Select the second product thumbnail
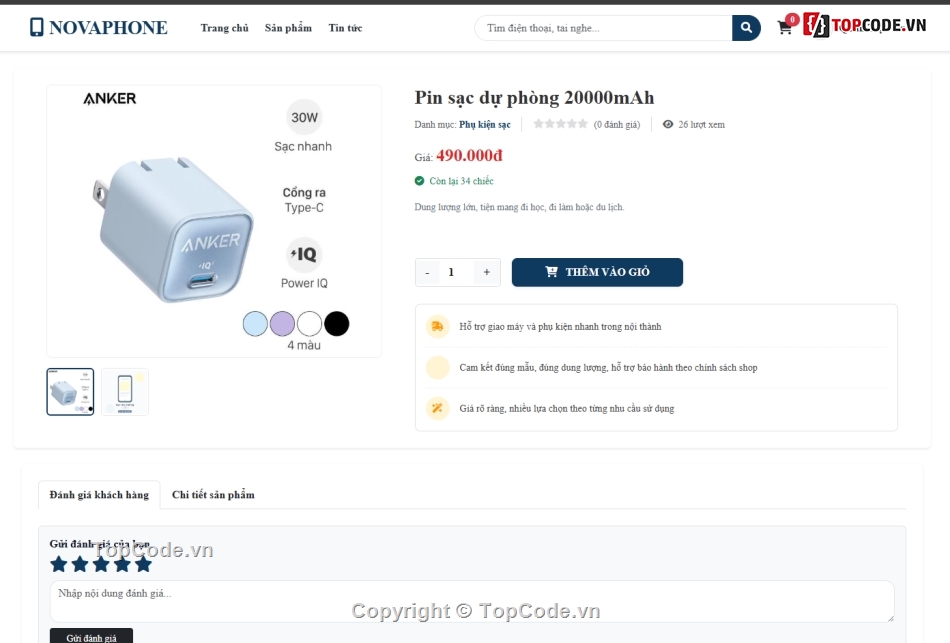 pos(125,391)
